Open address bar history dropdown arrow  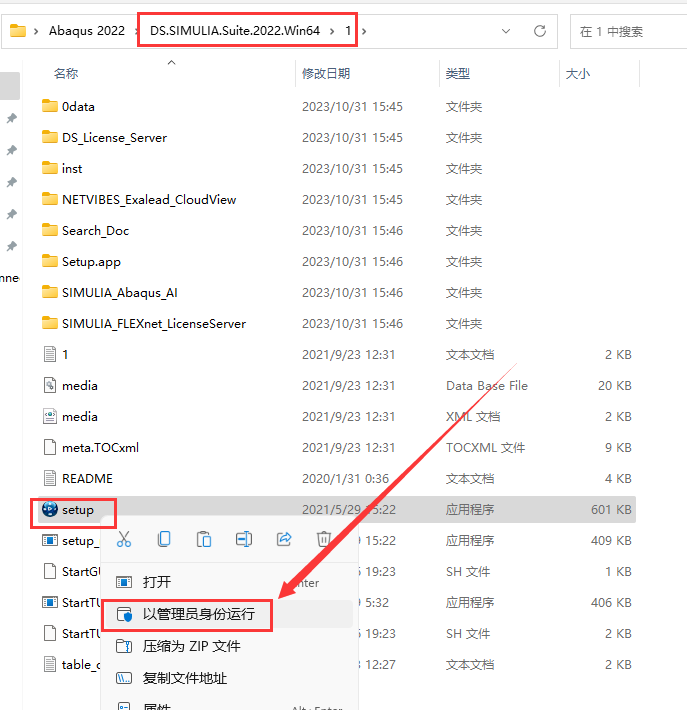pyautogui.click(x=506, y=31)
